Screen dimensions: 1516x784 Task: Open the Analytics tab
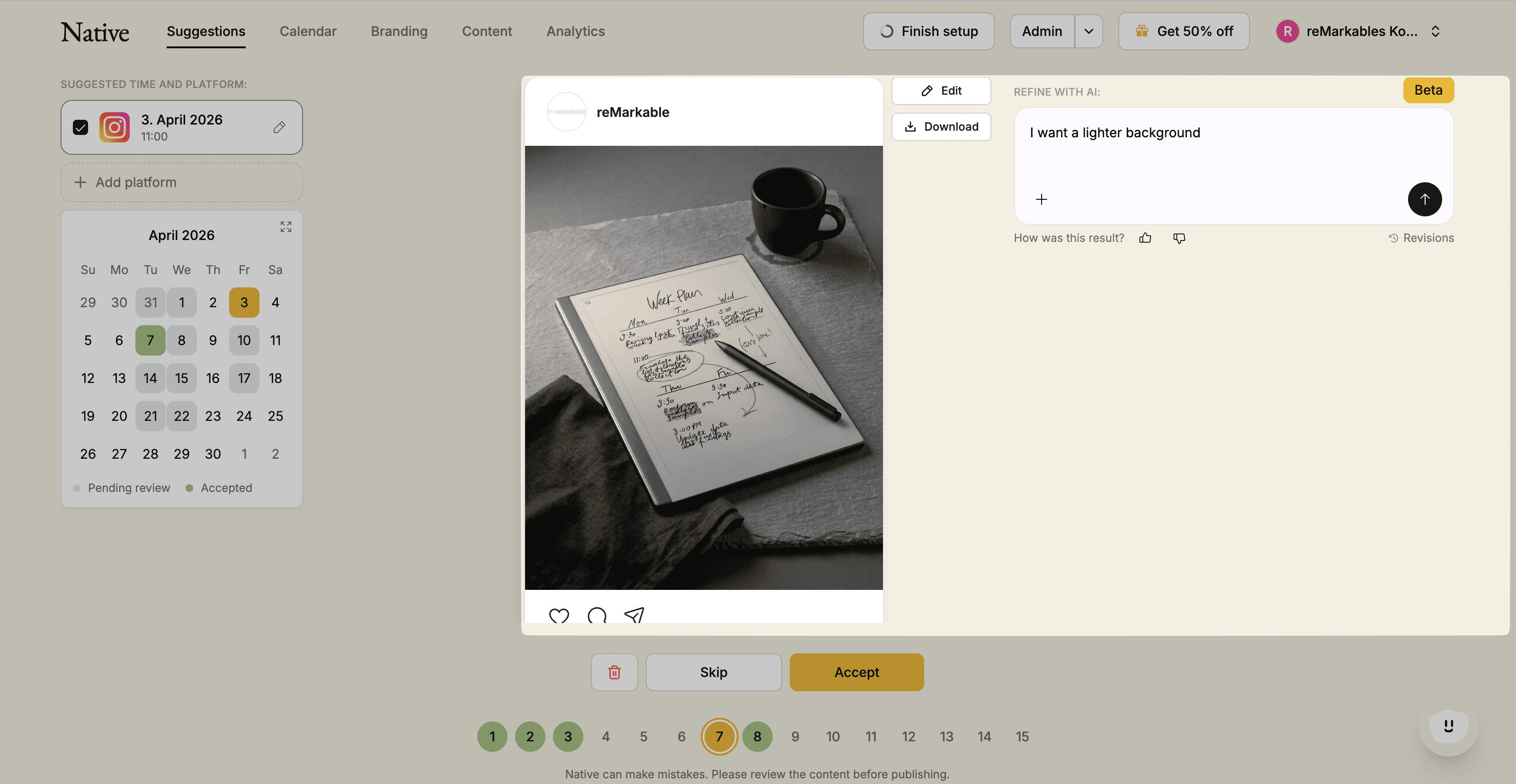pos(575,31)
